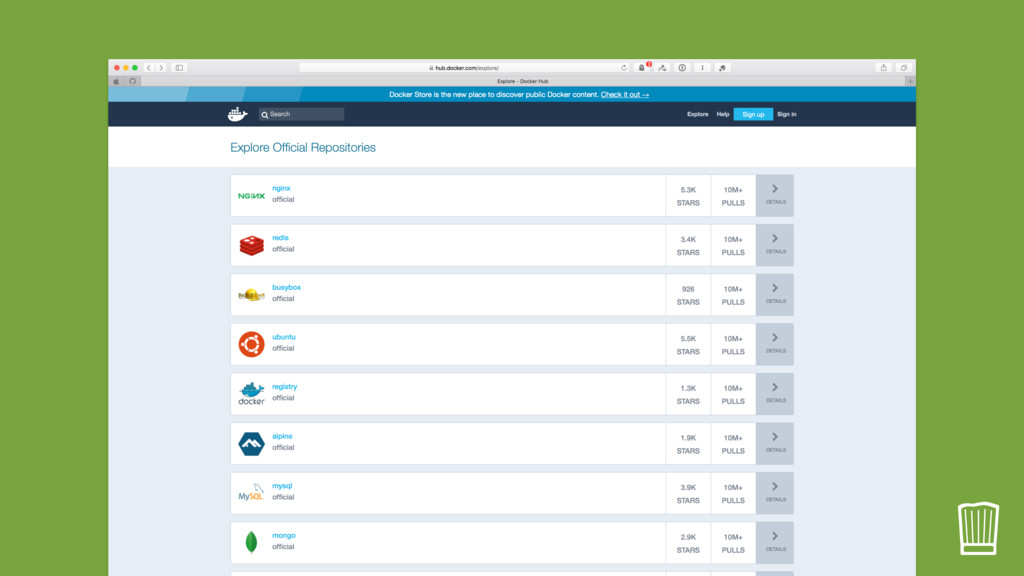Click the 3.9K STARS cell for mysql
The height and width of the screenshot is (576, 1024).
(688, 494)
